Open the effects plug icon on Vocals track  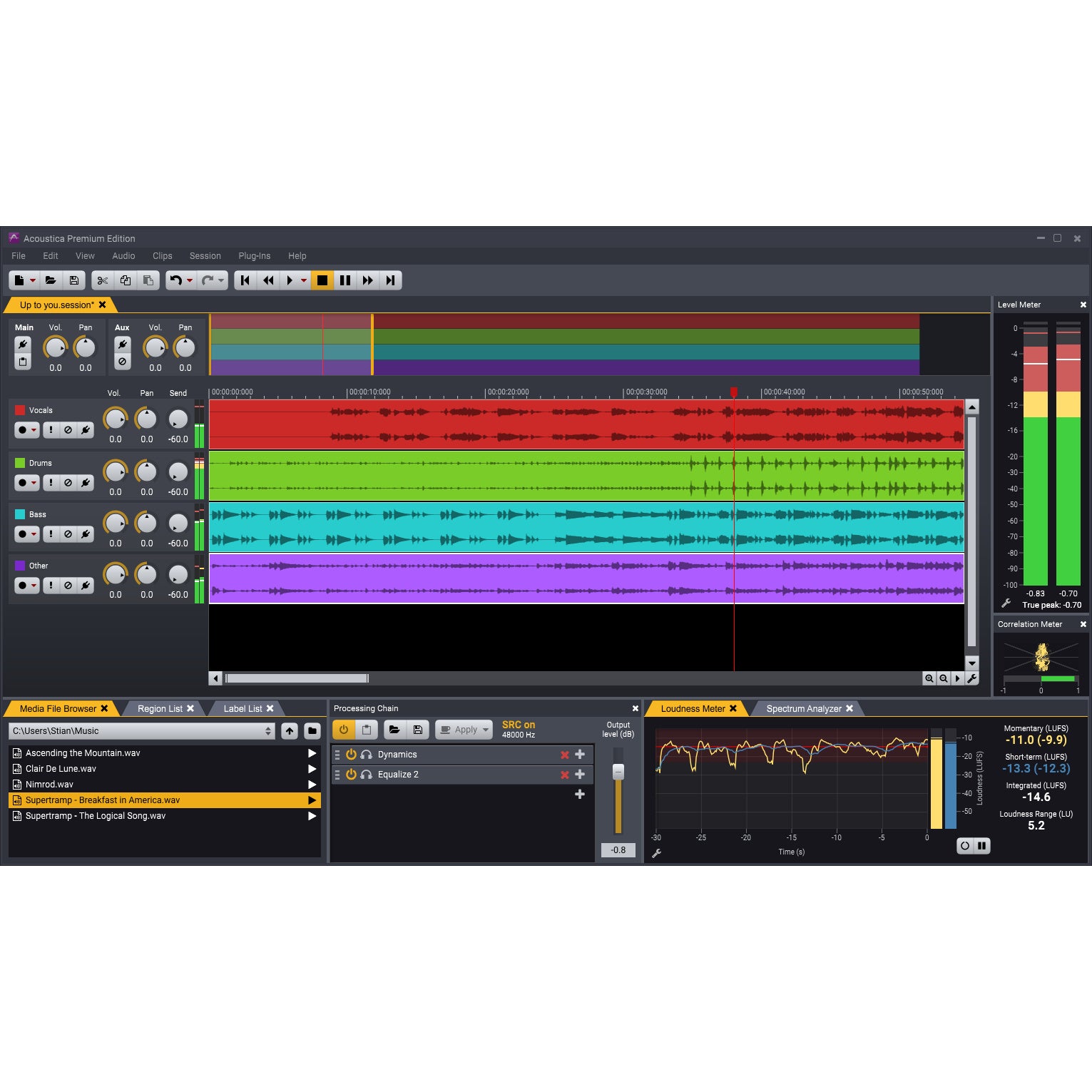(86, 430)
